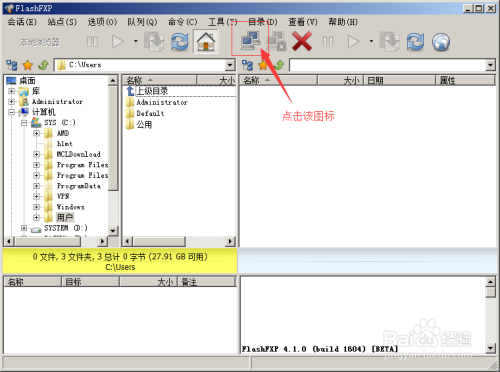Click the remote Refresh icon beside the globe
This screenshot has height=372, width=500.
(x=415, y=42)
